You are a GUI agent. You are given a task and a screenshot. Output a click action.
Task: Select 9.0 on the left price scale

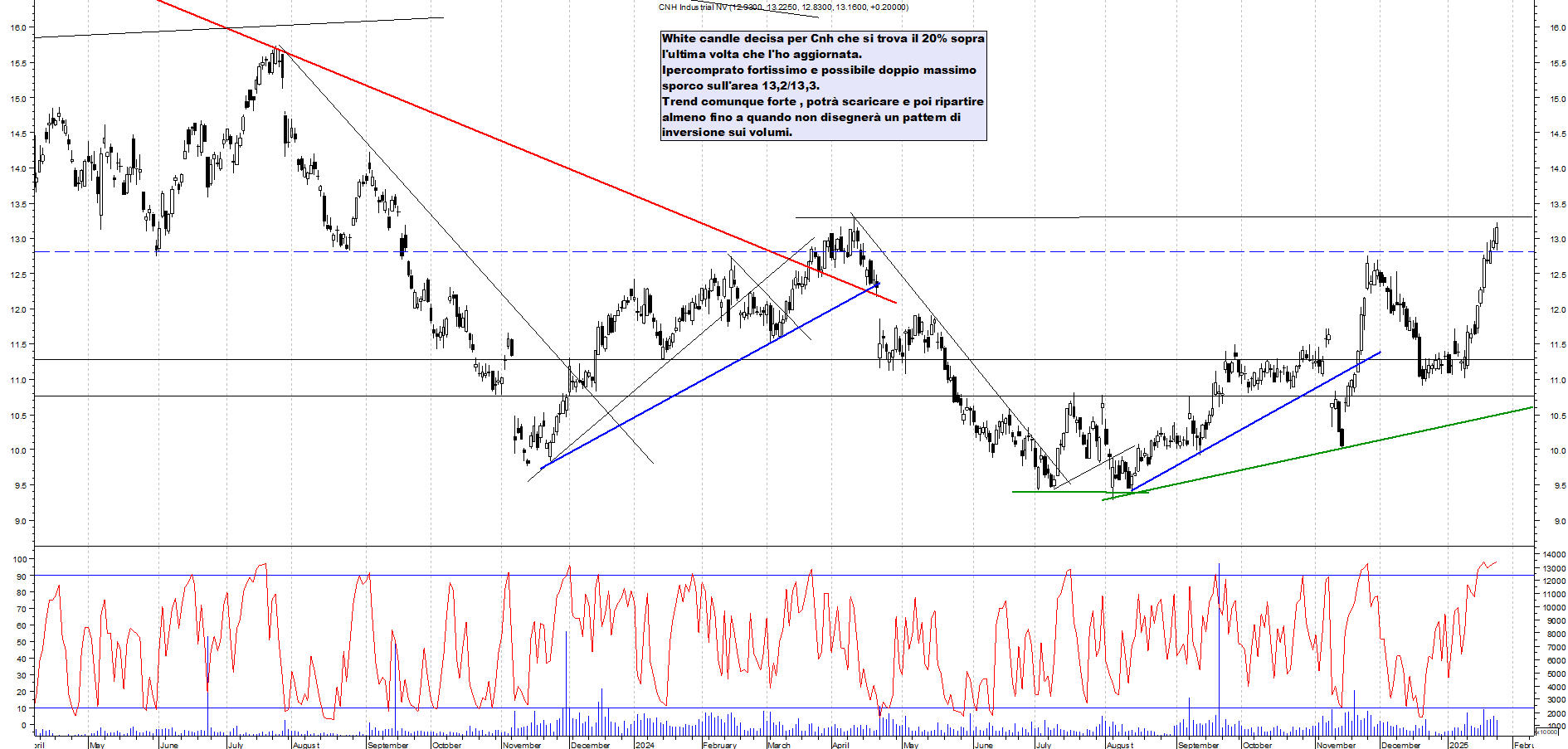21,521
